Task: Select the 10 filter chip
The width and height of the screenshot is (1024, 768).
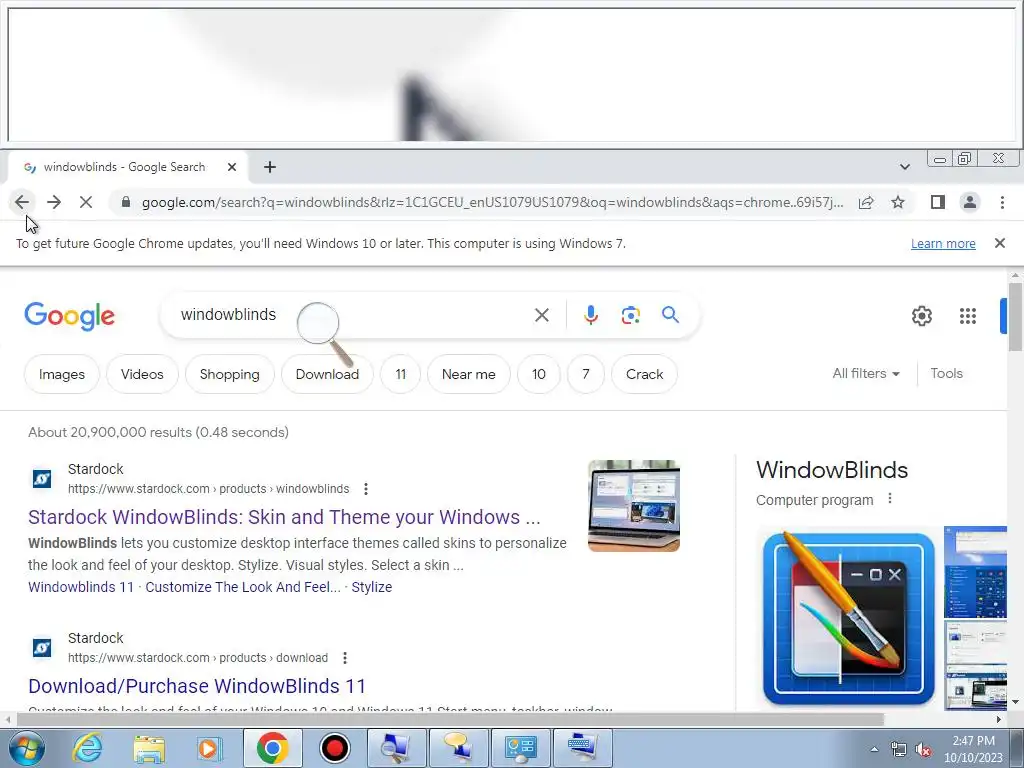Action: [538, 374]
